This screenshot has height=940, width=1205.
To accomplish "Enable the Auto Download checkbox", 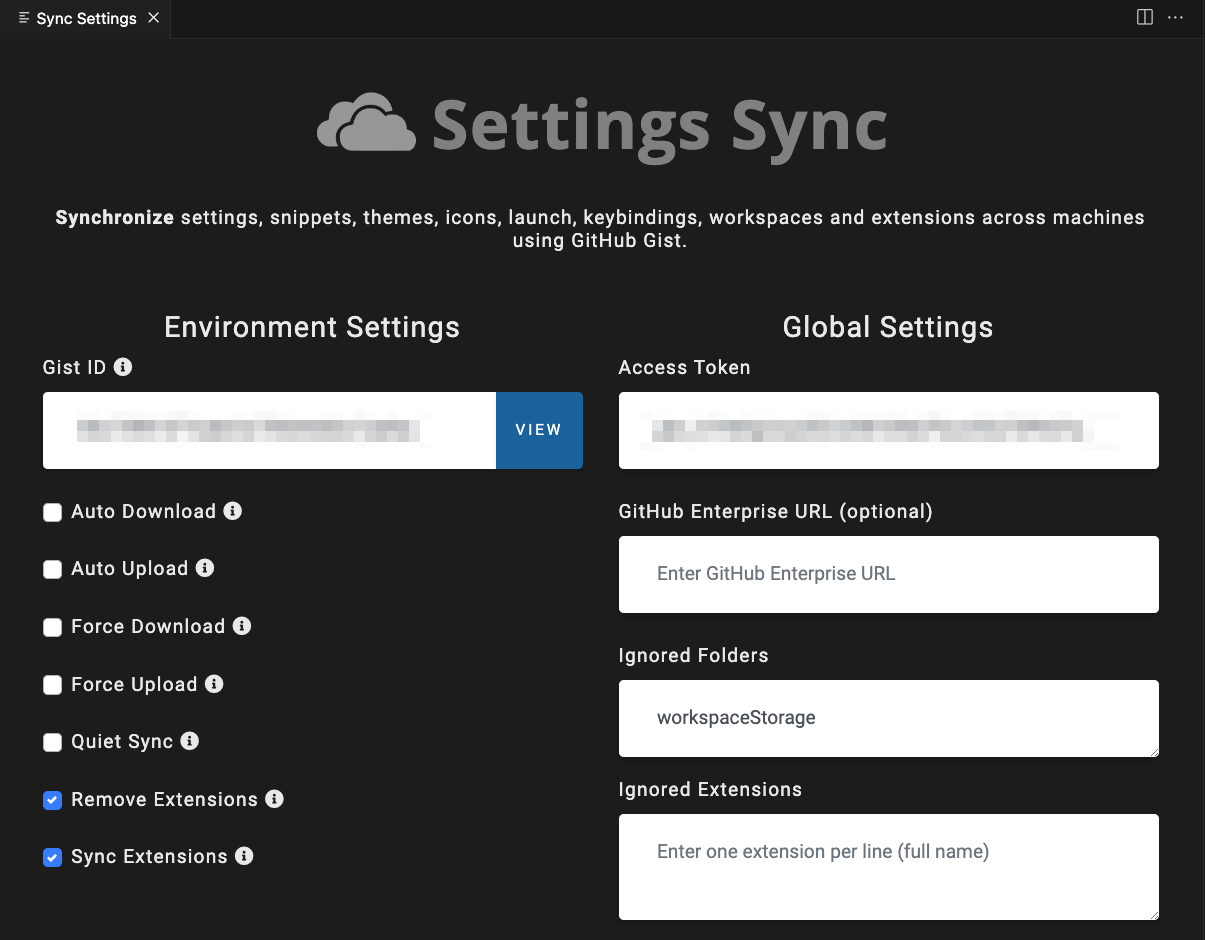I will (52, 513).
